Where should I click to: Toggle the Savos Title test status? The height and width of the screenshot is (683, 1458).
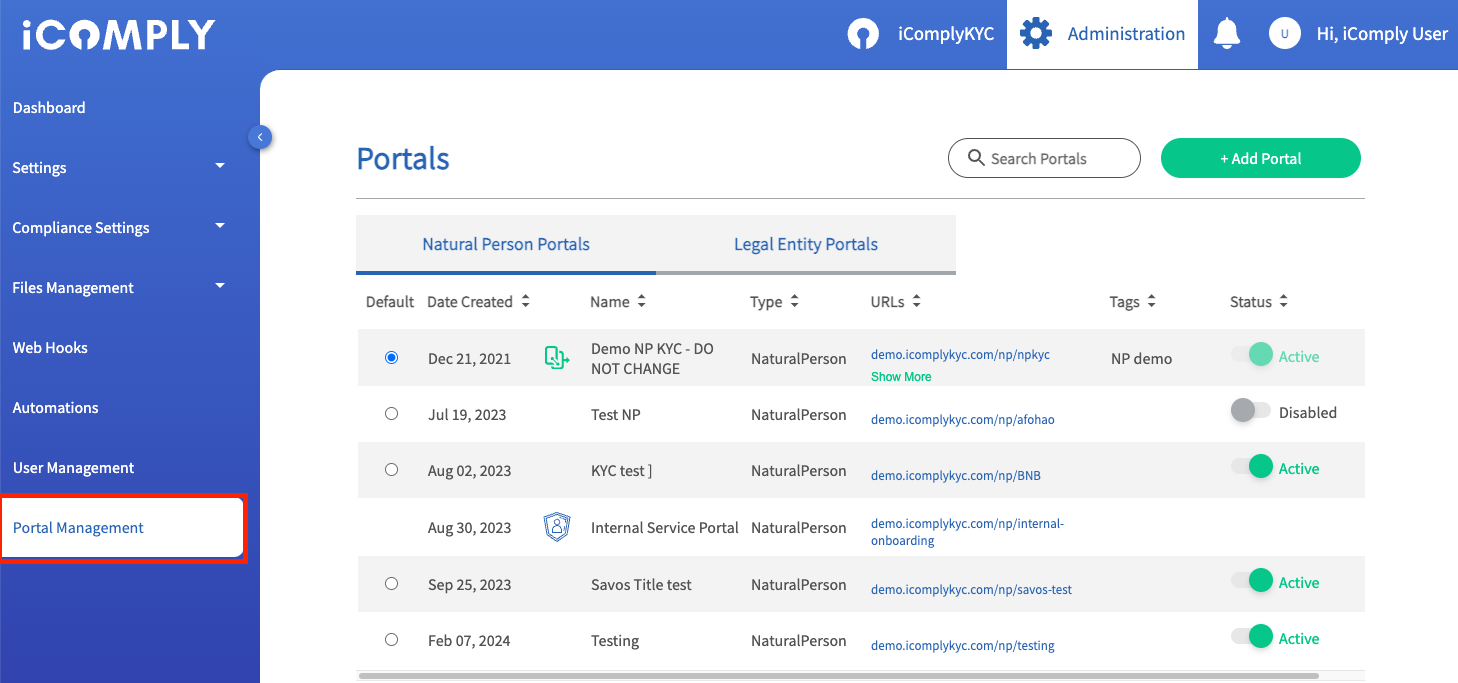click(x=1252, y=581)
